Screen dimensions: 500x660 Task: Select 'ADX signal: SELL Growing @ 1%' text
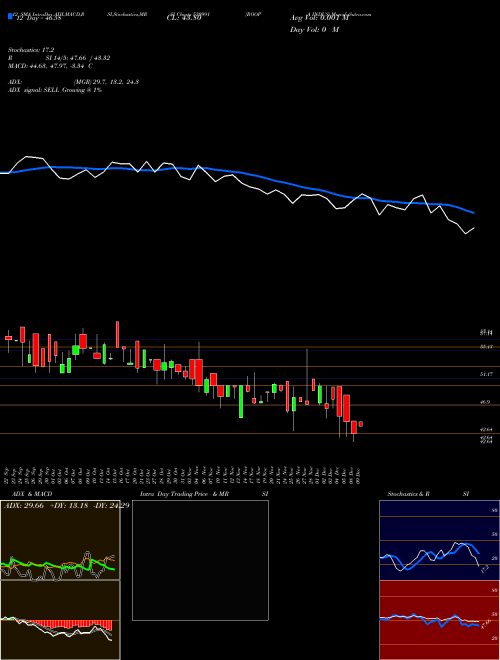55,90
